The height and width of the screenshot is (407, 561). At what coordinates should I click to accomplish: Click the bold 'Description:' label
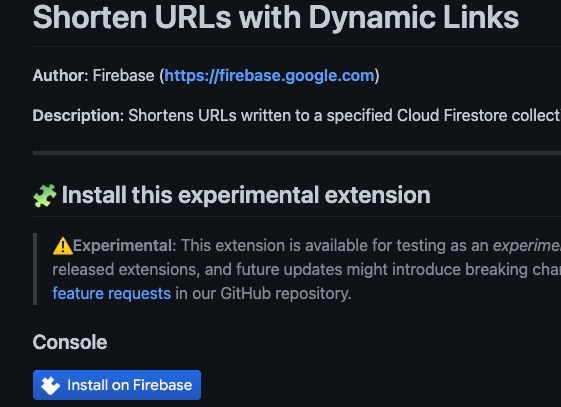[78, 116]
